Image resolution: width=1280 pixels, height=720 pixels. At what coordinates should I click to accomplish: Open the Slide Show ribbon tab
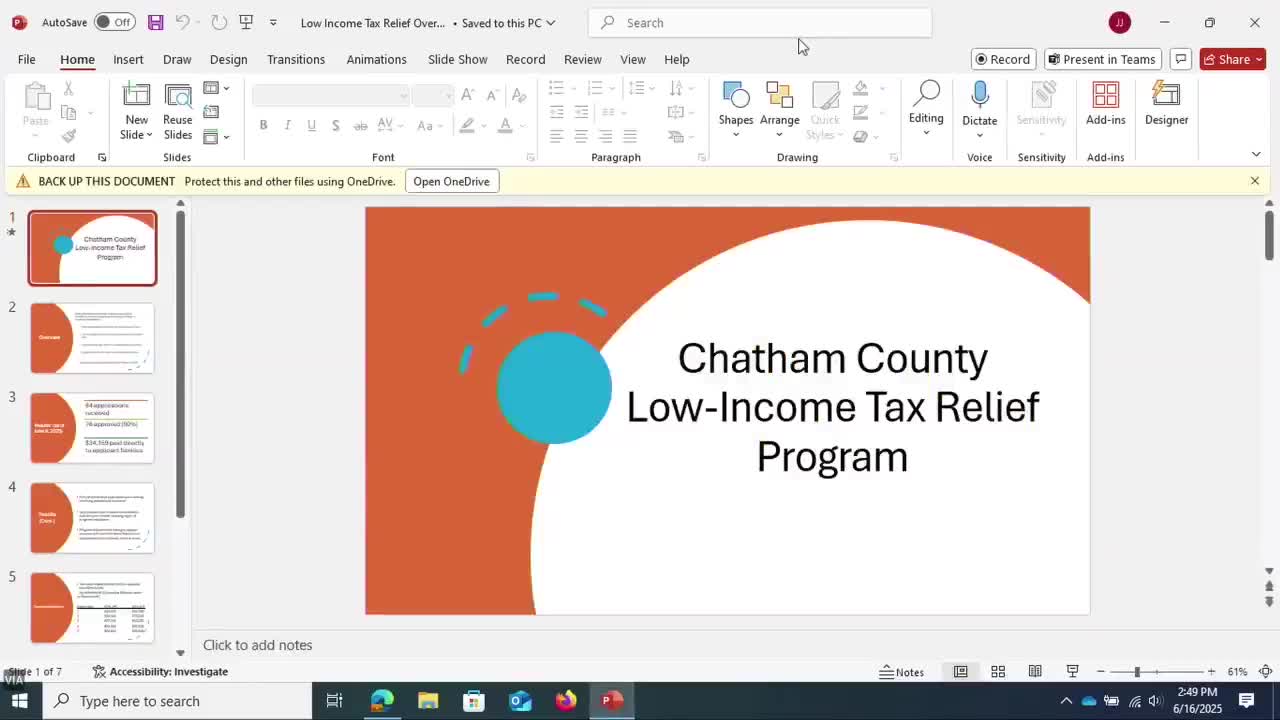(457, 59)
